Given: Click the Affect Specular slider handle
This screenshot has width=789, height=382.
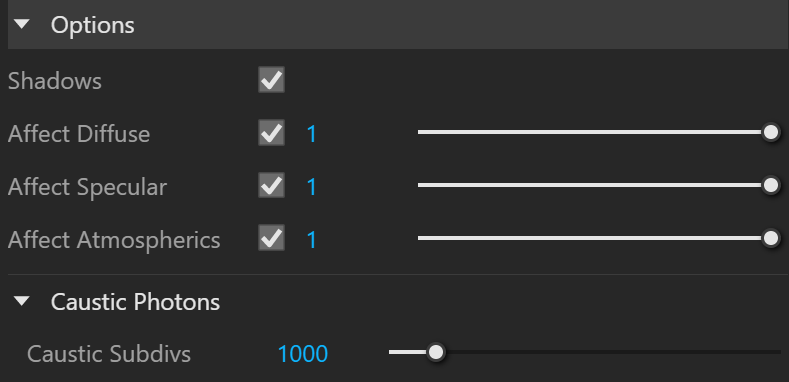Looking at the screenshot, I should (771, 185).
